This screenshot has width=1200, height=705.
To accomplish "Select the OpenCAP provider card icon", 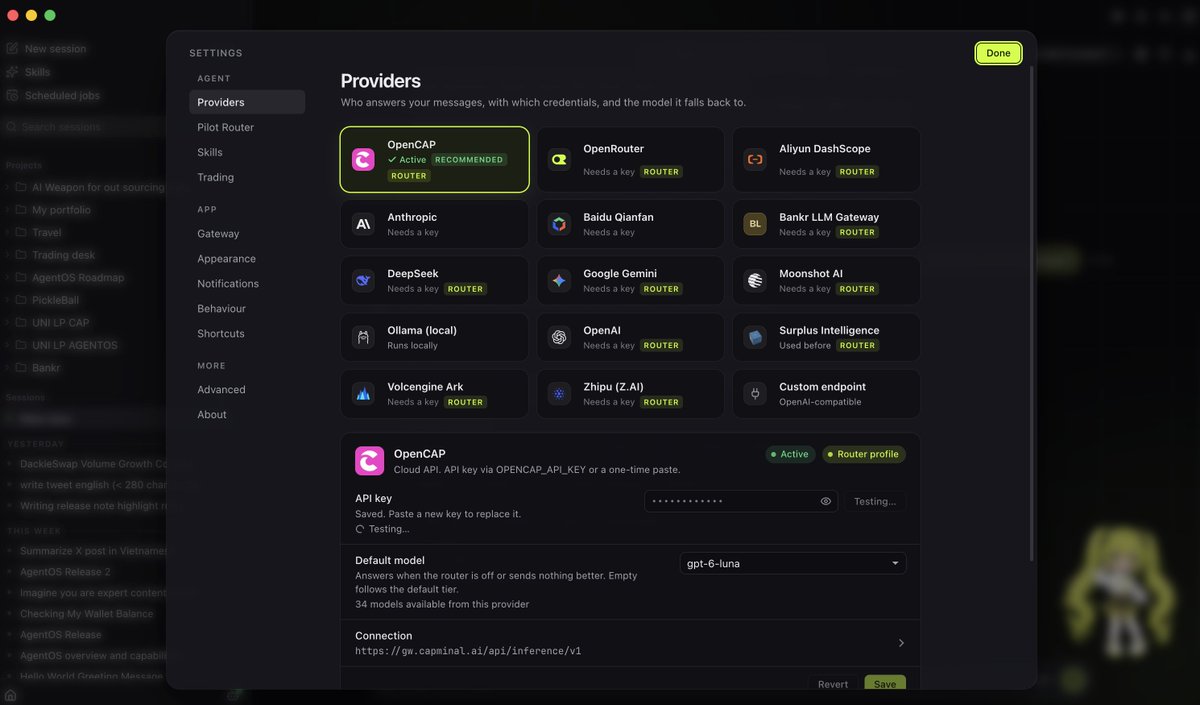I will (363, 160).
